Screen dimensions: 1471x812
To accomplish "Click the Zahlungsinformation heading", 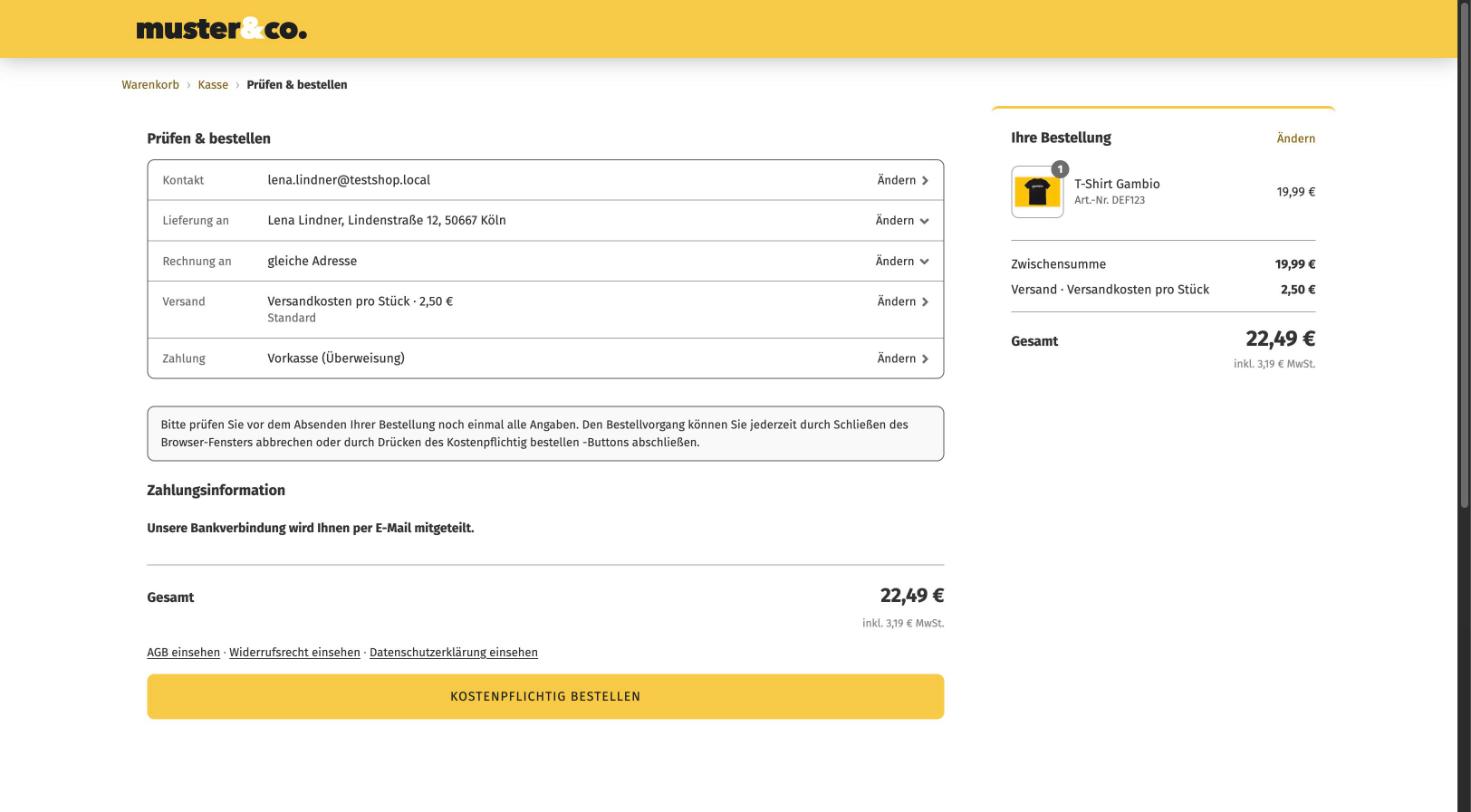I will (x=216, y=490).
